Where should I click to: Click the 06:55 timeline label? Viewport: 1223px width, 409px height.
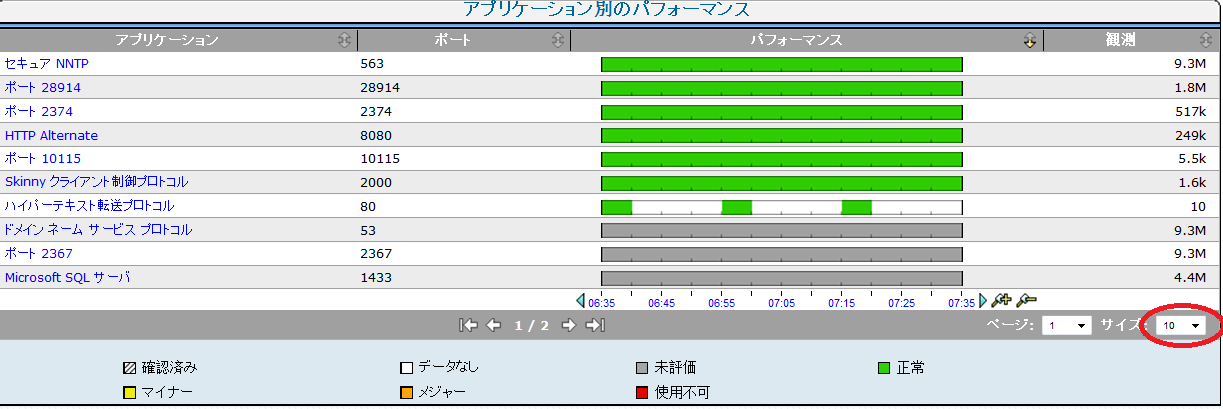tap(722, 301)
